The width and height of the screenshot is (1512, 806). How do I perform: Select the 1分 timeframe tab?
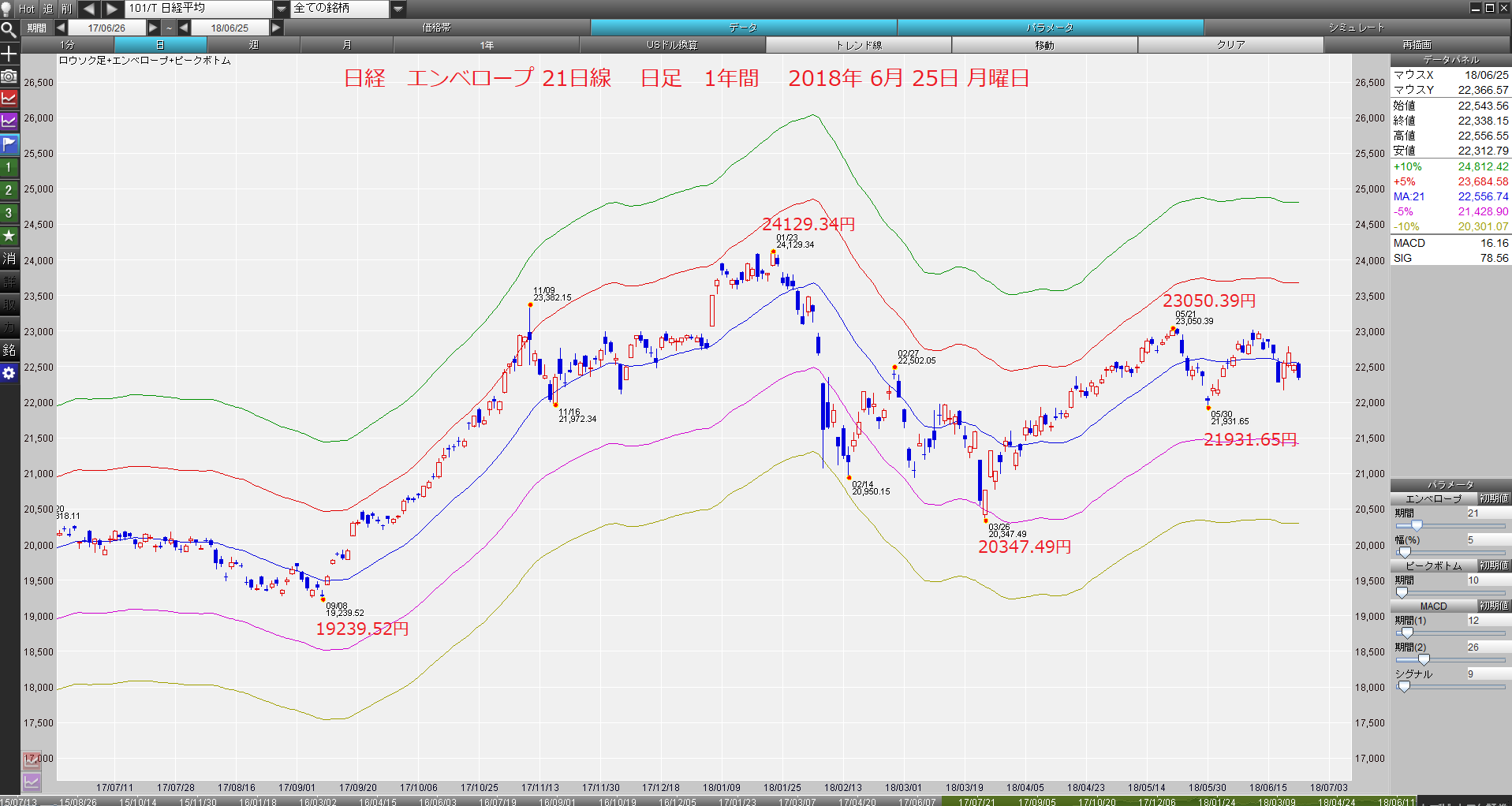click(68, 45)
